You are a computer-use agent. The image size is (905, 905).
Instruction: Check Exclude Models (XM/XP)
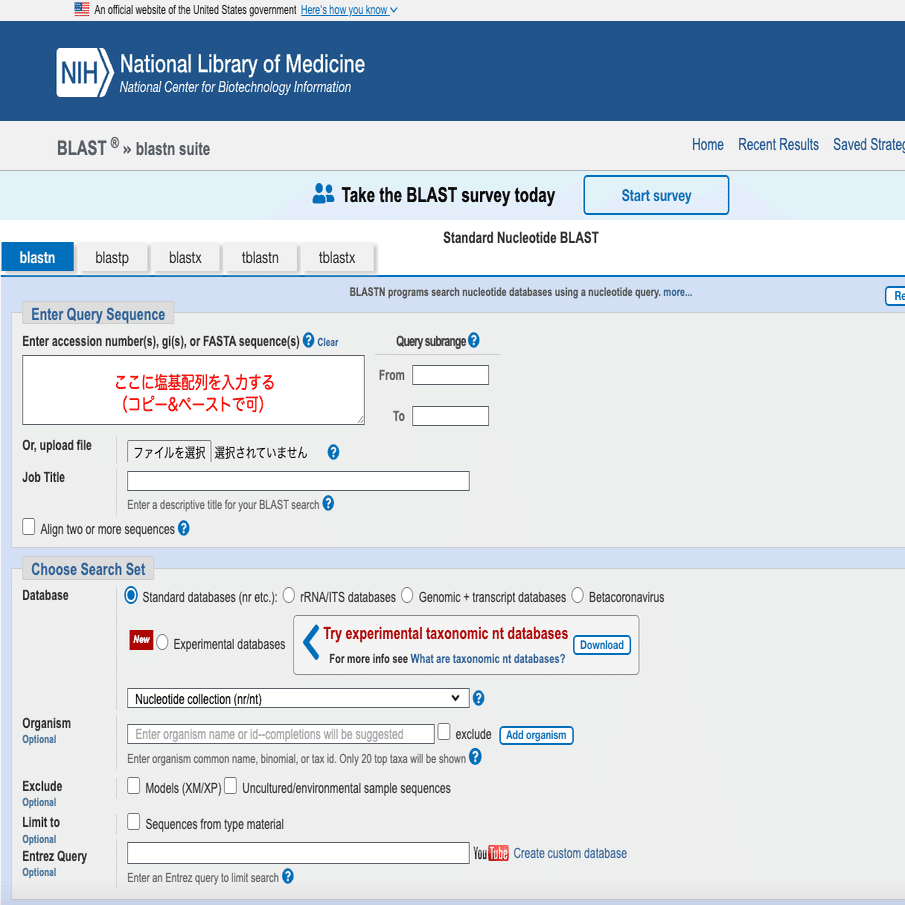click(133, 786)
